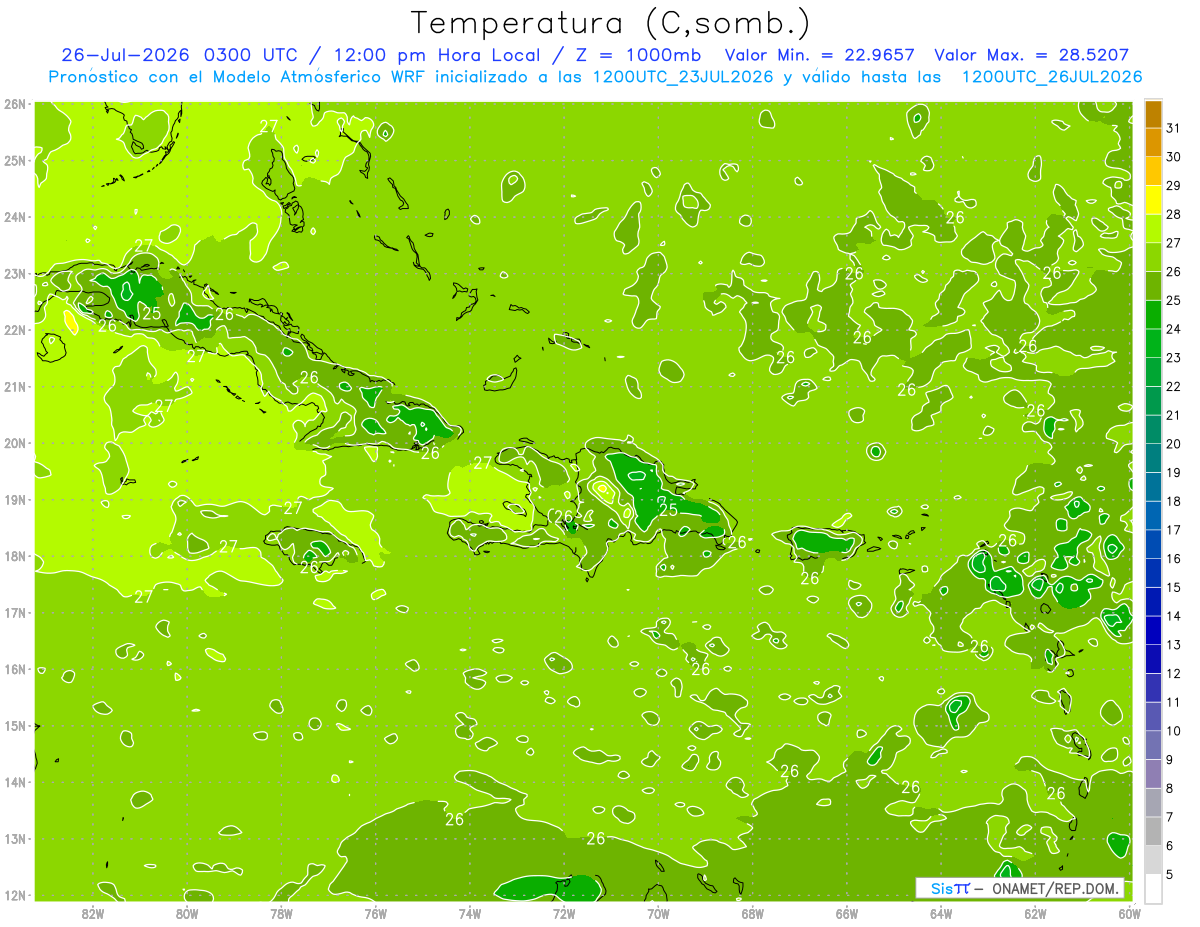Click the 68W longitude axis label
This screenshot has width=1200, height=927.
tap(752, 914)
